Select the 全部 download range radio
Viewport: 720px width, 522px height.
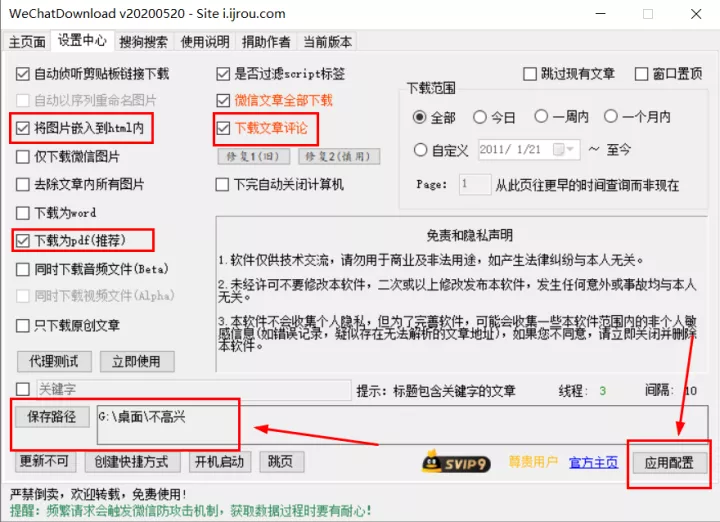point(419,117)
